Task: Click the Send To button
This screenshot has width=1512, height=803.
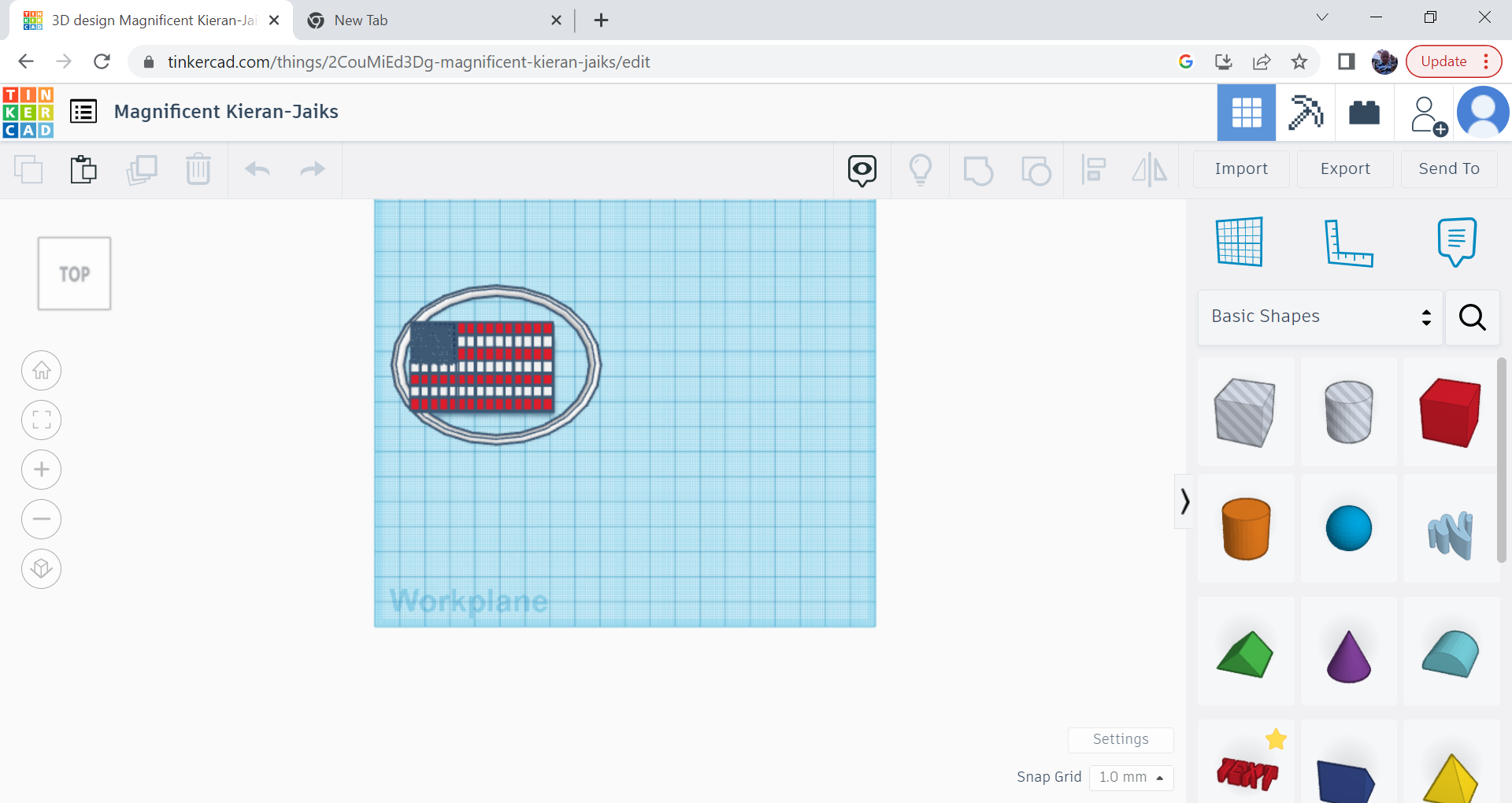Action: [x=1449, y=168]
